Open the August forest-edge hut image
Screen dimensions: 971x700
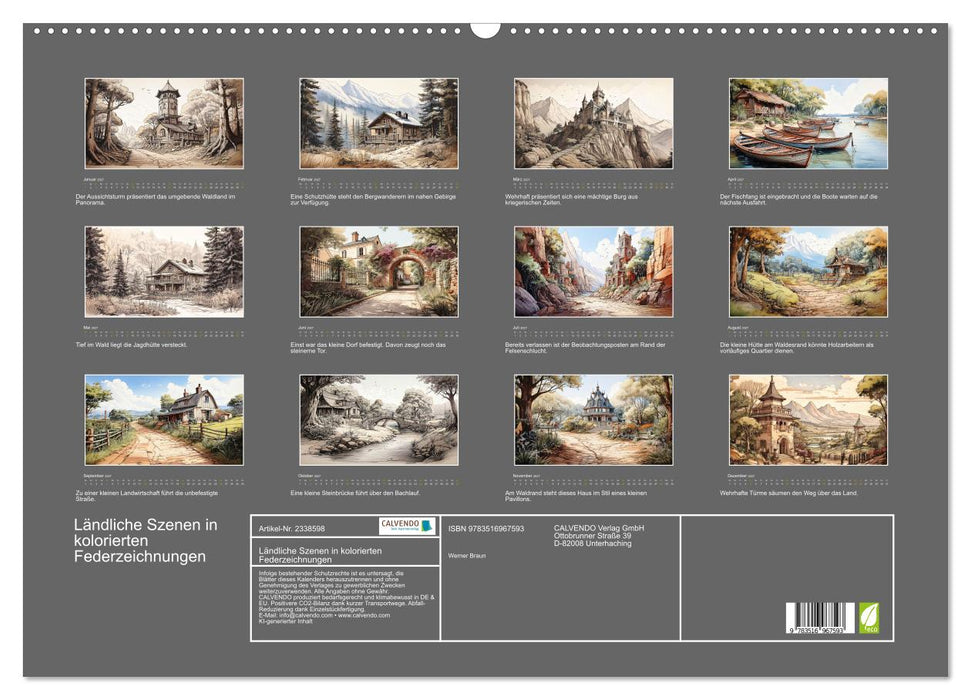tap(809, 271)
